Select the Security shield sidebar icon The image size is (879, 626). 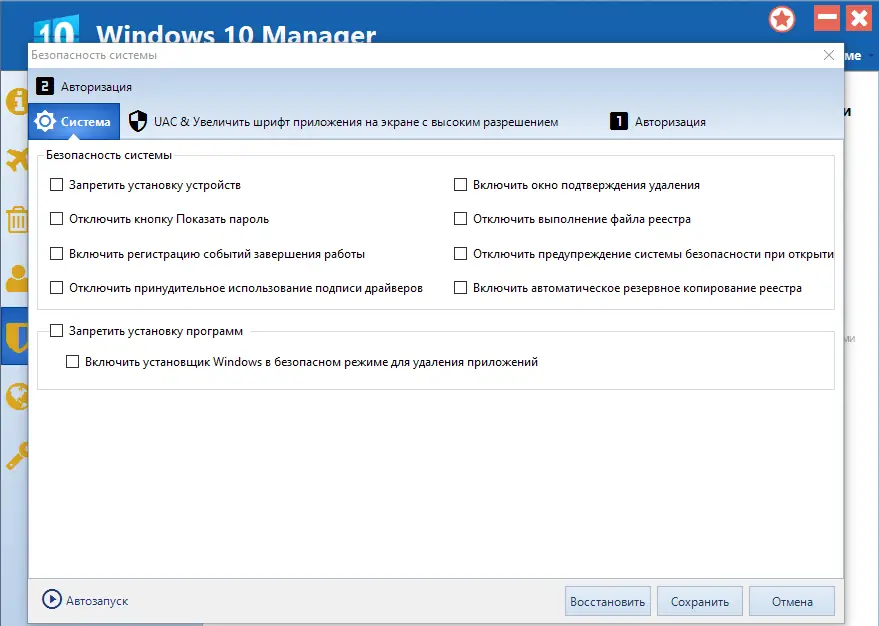(x=16, y=337)
